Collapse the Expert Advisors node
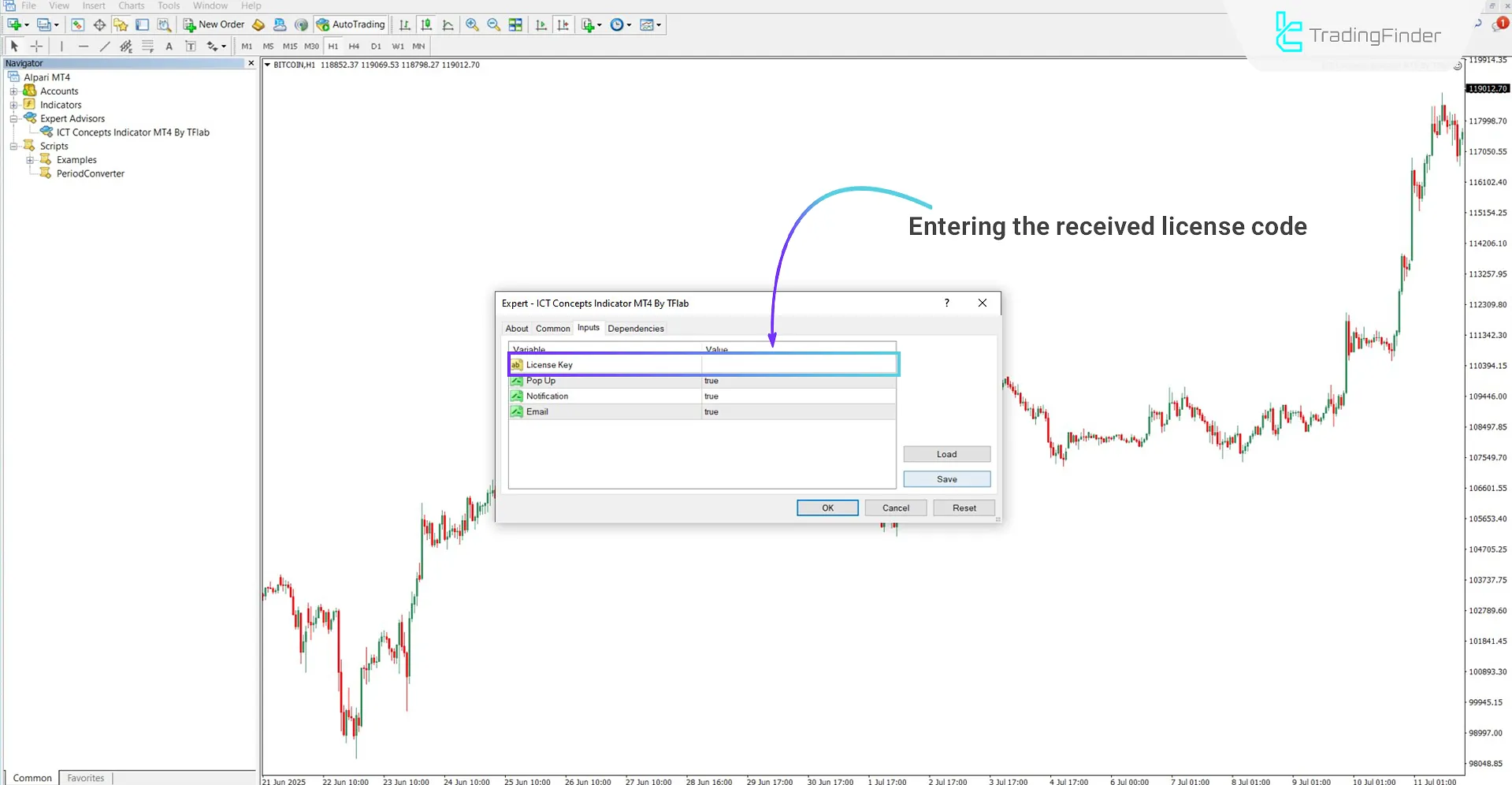 tap(13, 118)
